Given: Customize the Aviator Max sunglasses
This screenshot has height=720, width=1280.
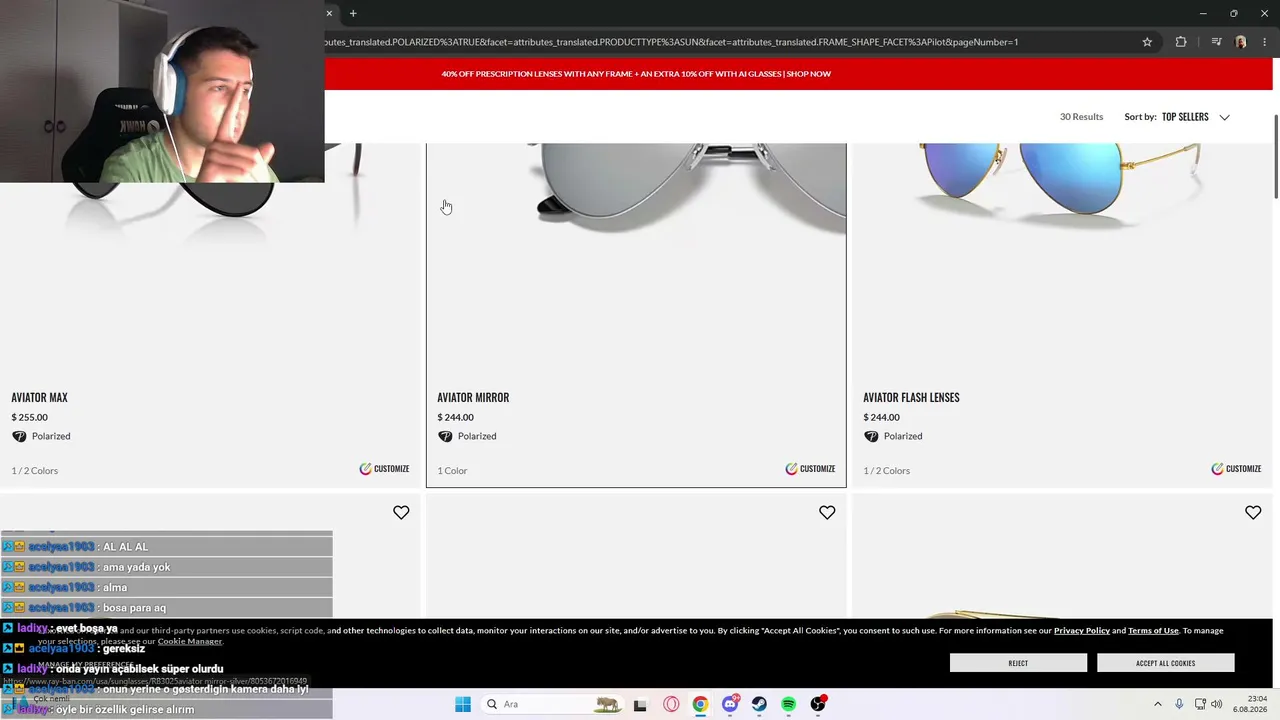Looking at the screenshot, I should pos(384,469).
